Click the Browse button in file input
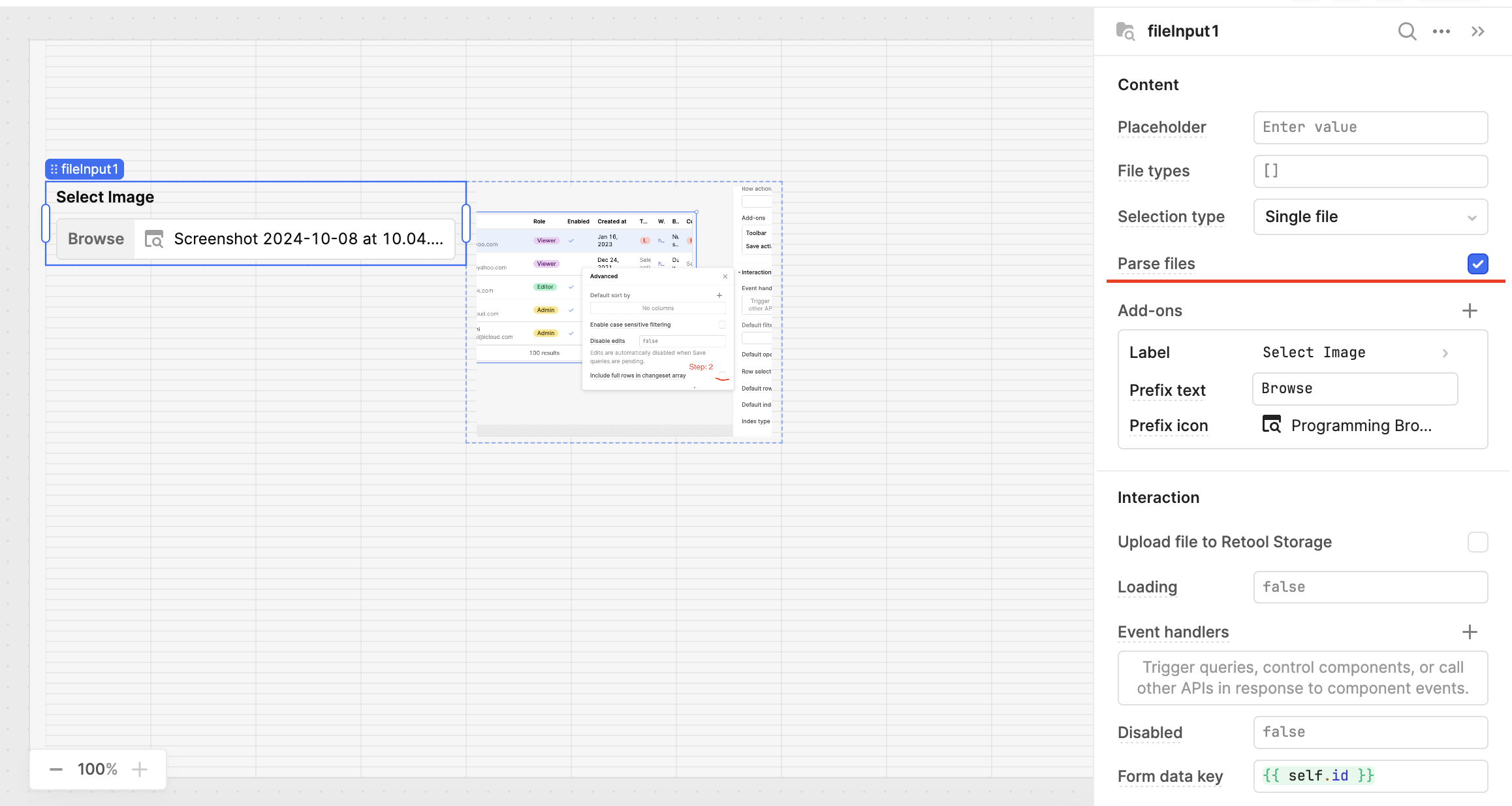The width and height of the screenshot is (1512, 806). tap(96, 239)
